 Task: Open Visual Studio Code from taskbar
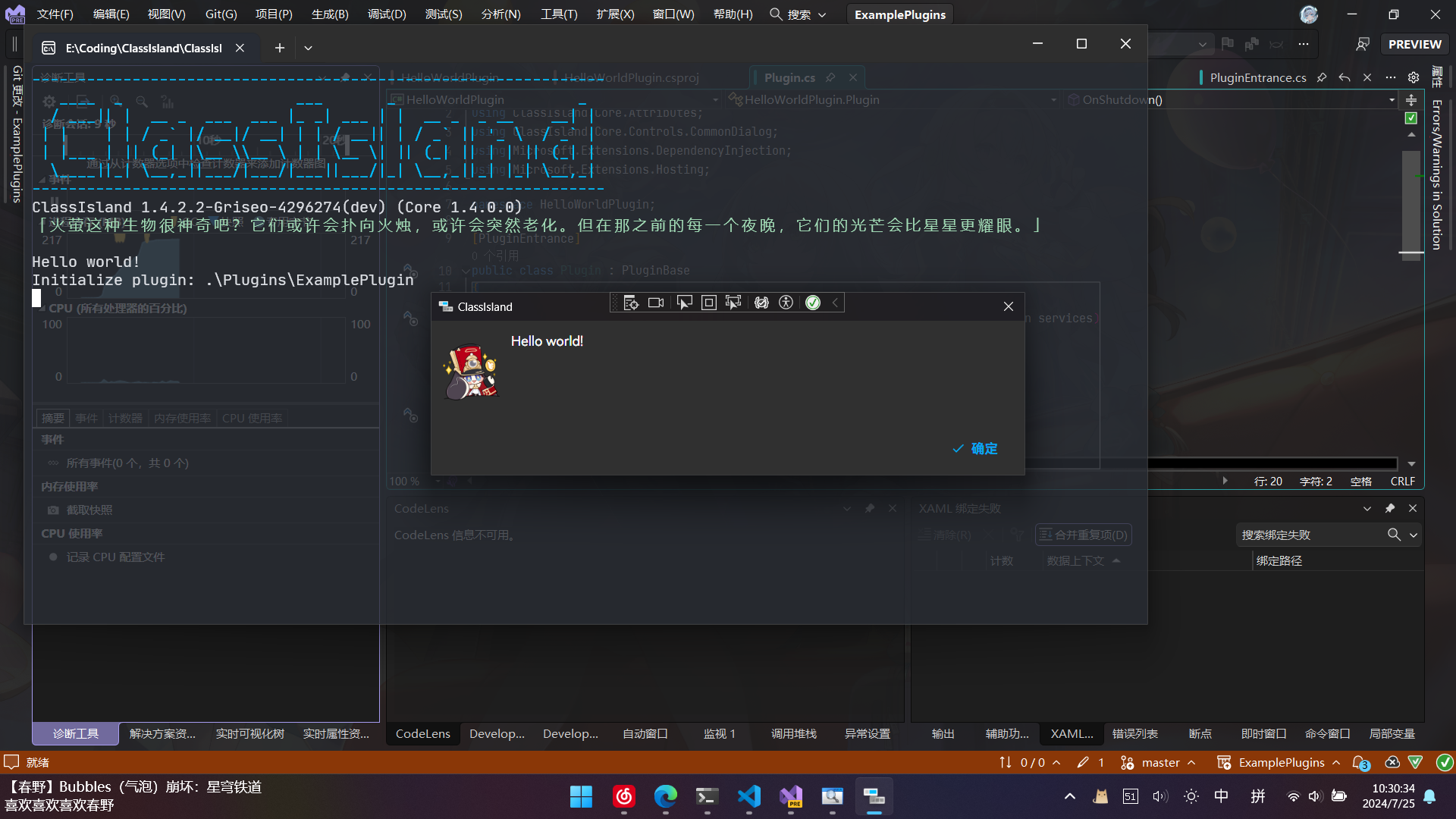749,796
